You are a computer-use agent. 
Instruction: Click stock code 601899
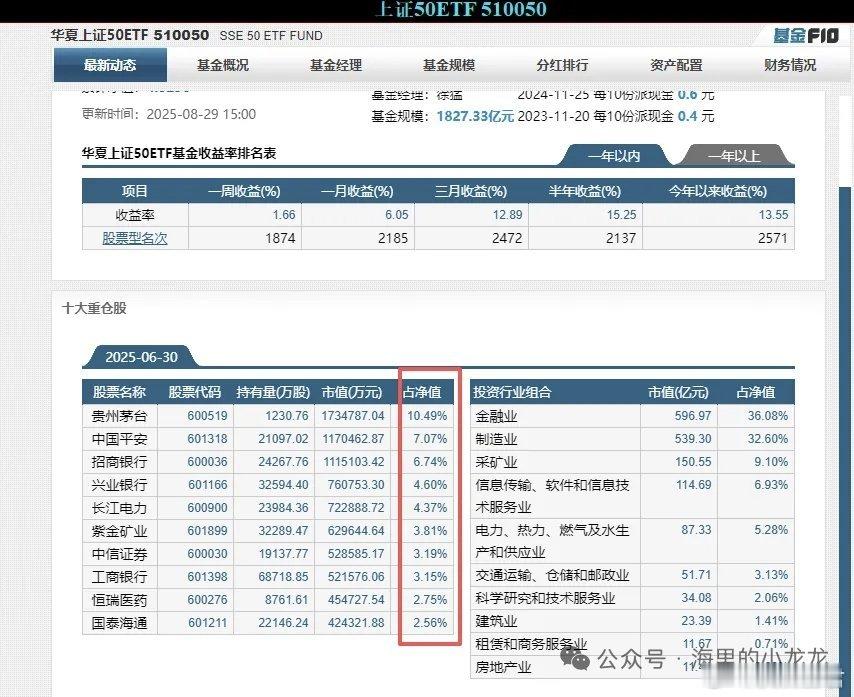pos(207,530)
